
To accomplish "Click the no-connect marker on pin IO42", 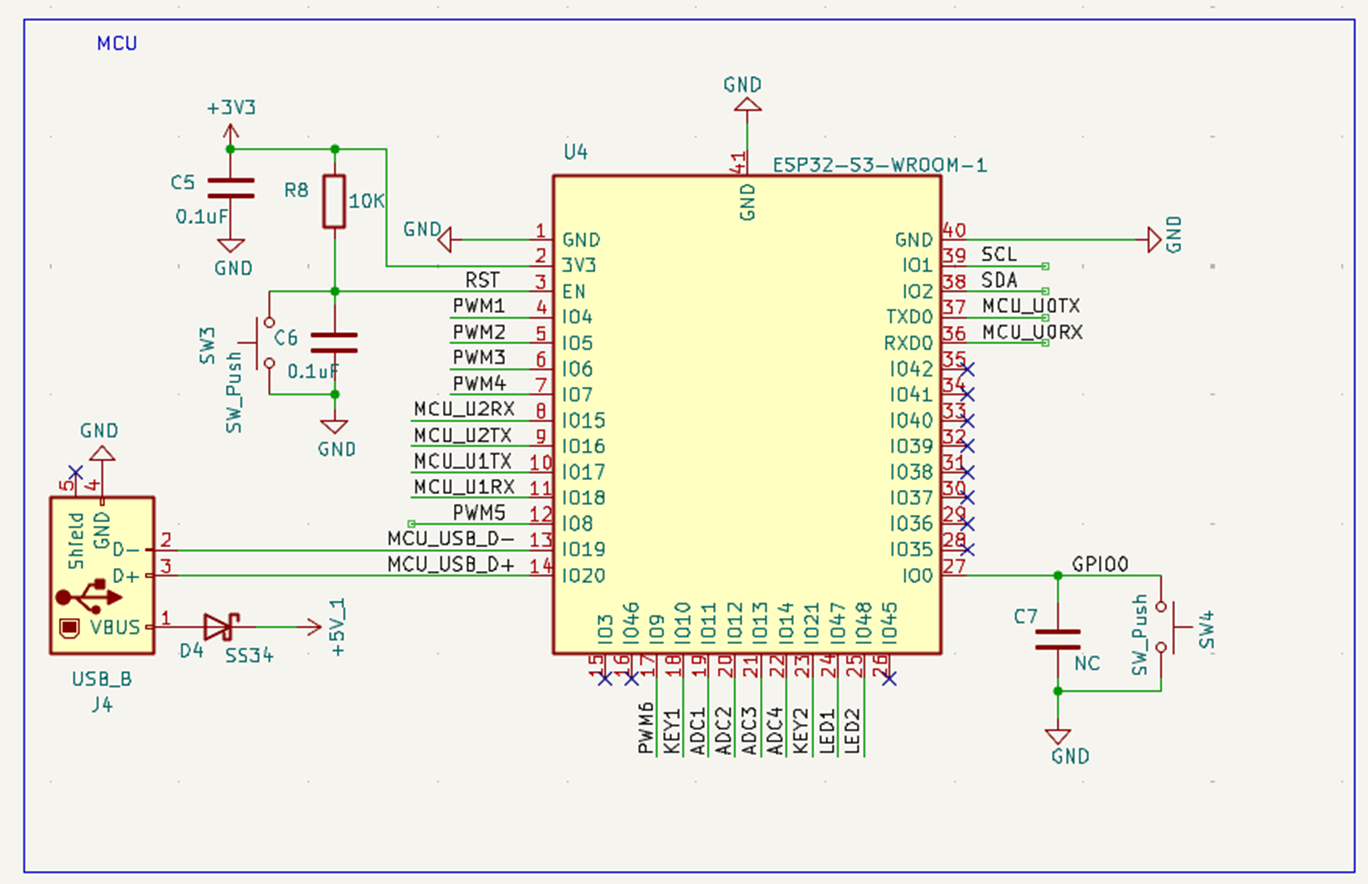I will click(x=967, y=369).
